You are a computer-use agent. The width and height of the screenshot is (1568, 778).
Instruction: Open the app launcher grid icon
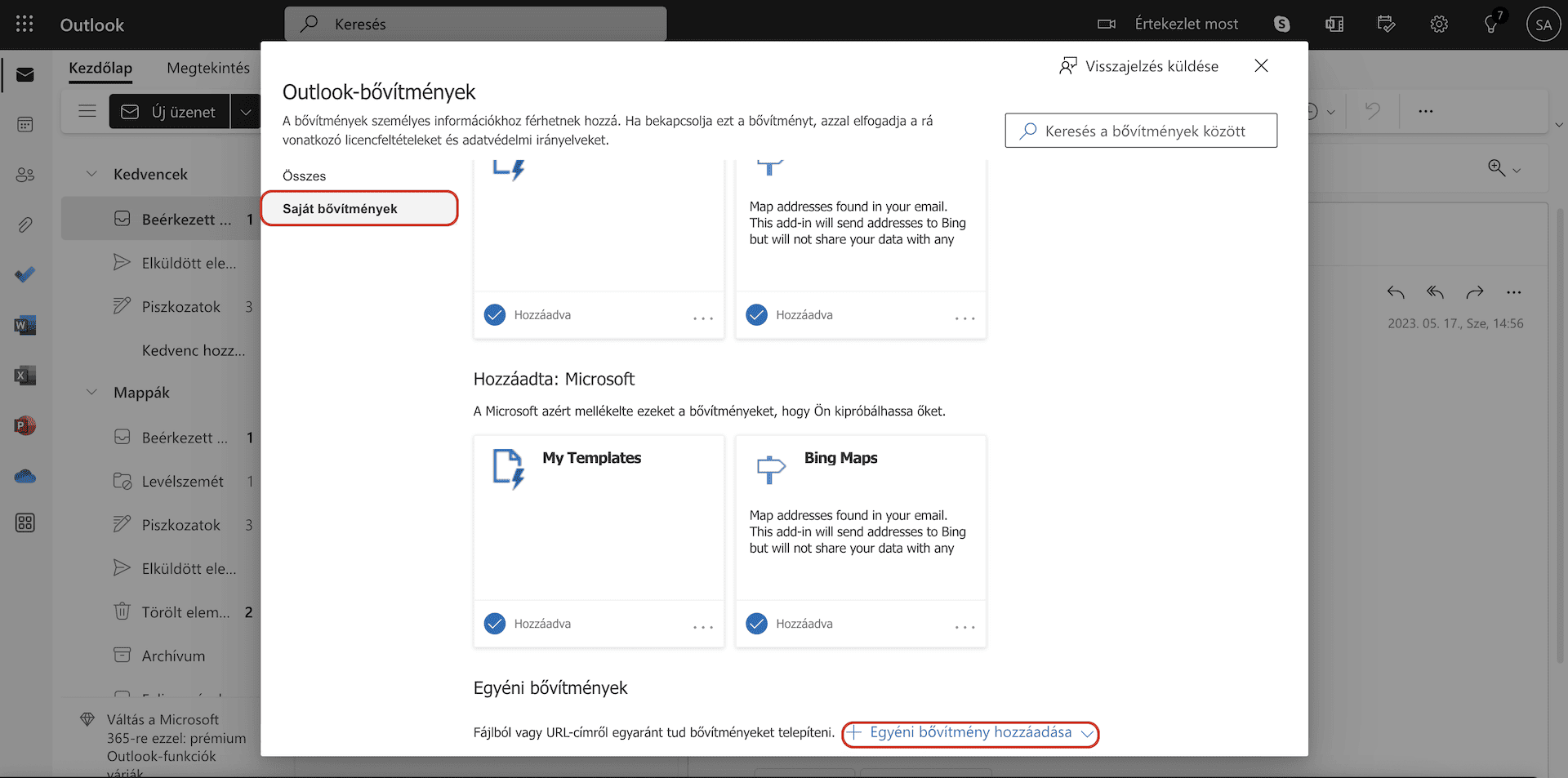click(x=24, y=24)
